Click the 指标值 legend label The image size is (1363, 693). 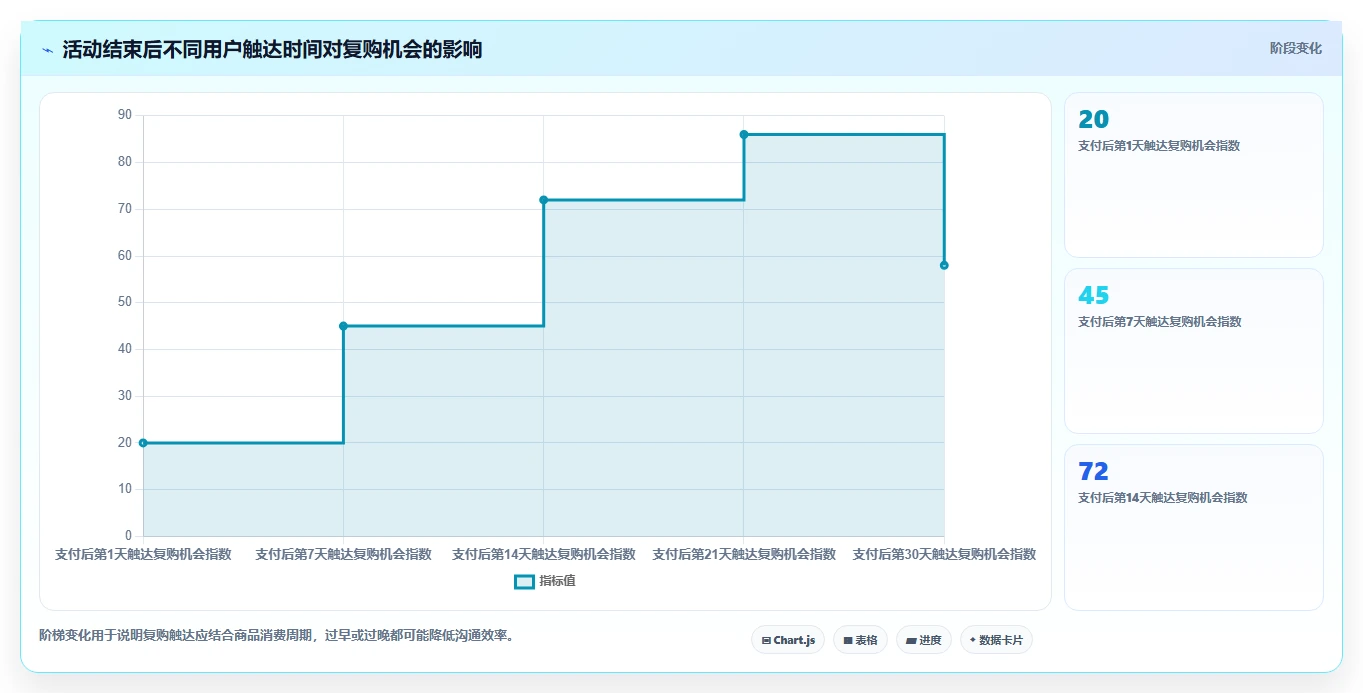(557, 581)
